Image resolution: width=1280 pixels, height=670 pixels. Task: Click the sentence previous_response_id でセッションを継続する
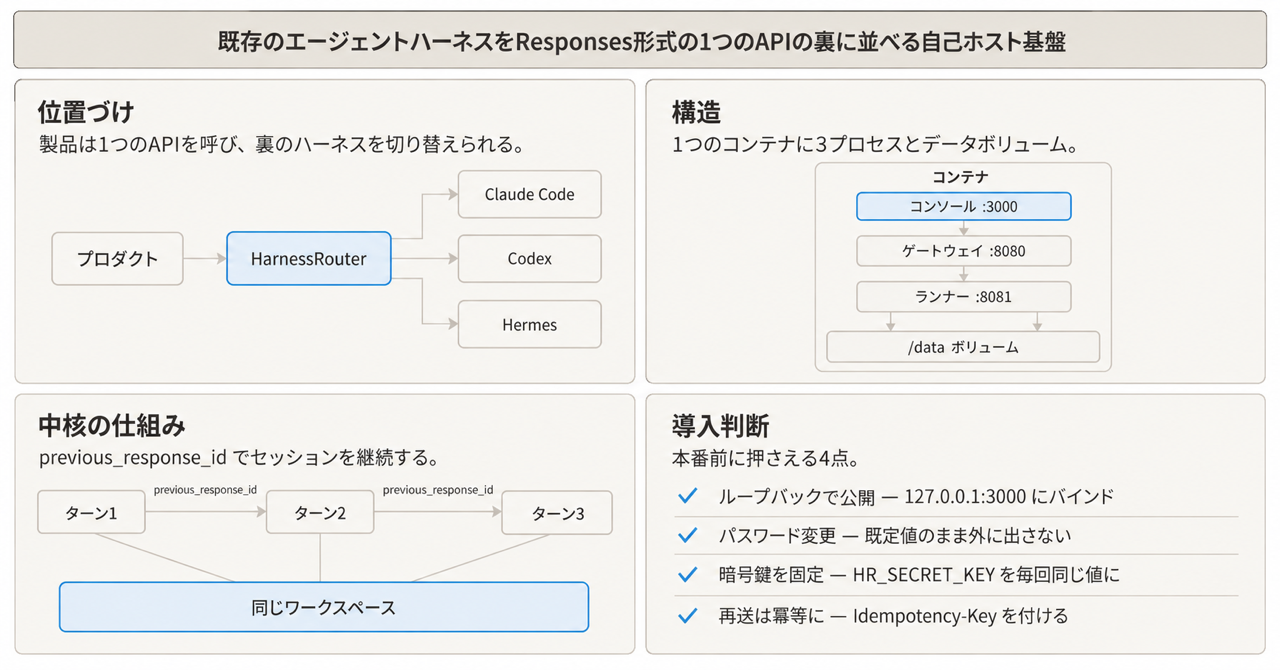point(238,459)
